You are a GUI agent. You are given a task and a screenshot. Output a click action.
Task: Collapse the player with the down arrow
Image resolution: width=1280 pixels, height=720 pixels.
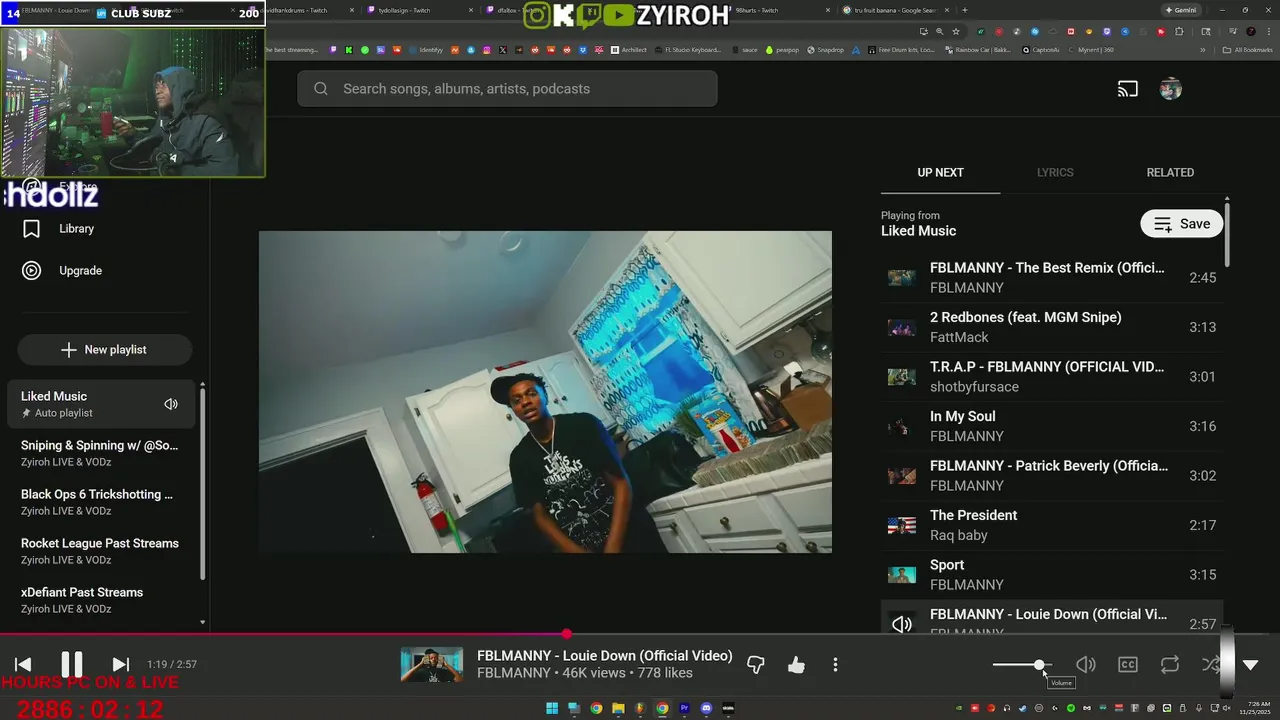click(1250, 665)
